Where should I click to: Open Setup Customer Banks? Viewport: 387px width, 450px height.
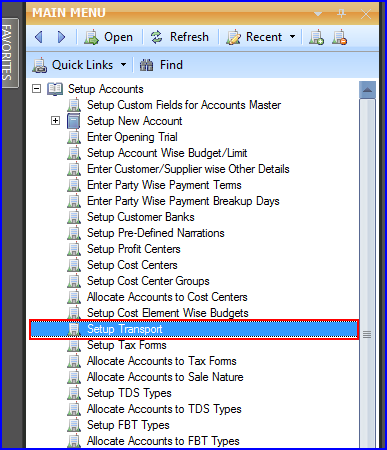(141, 217)
